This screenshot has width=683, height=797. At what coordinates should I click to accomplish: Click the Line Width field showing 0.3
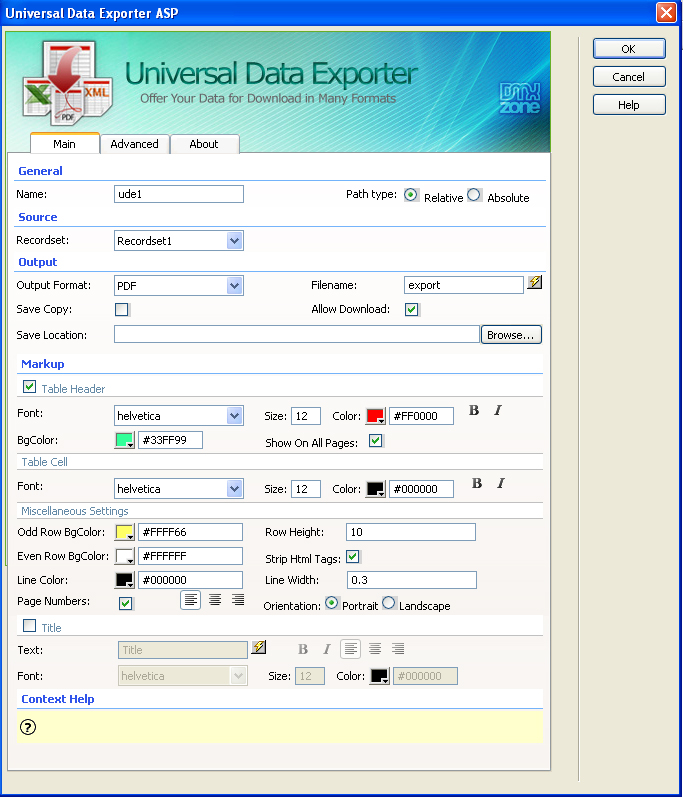[412, 580]
